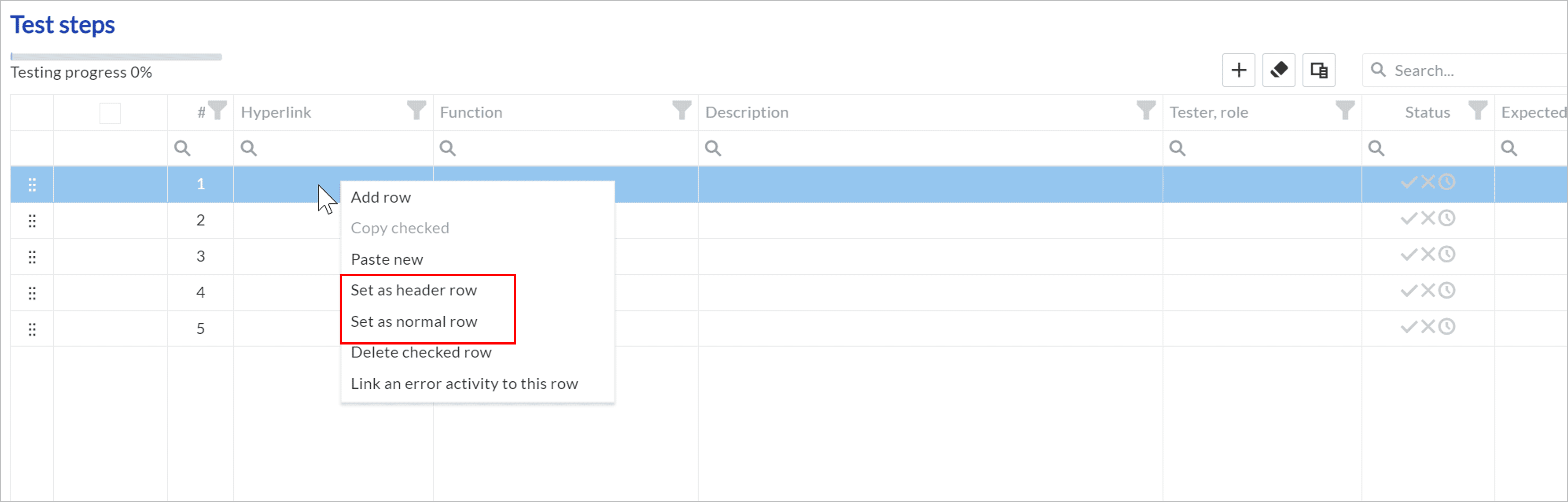Open the Hyperlink column filter

coord(416,111)
